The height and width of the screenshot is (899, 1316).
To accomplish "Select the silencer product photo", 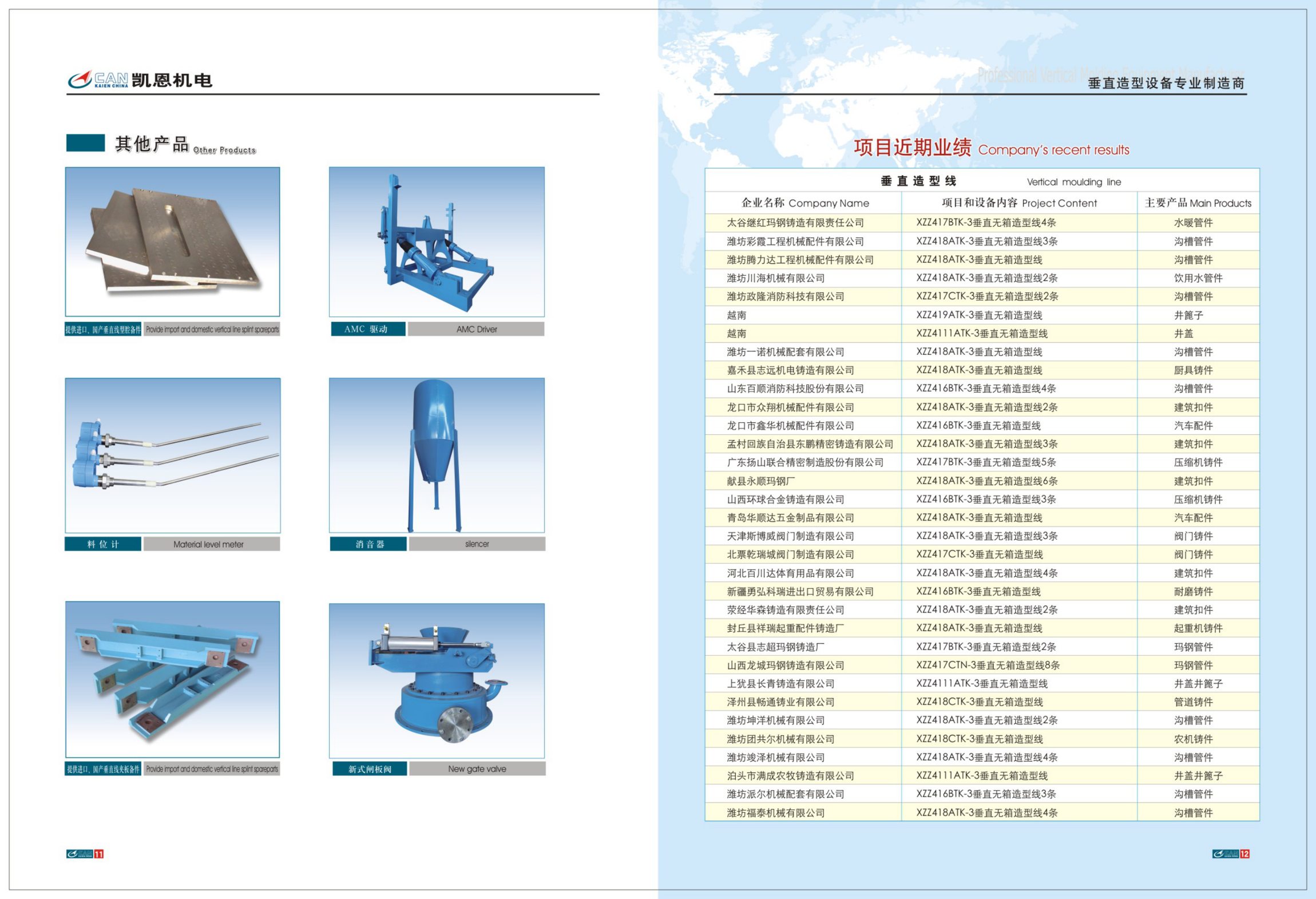I will 437,456.
